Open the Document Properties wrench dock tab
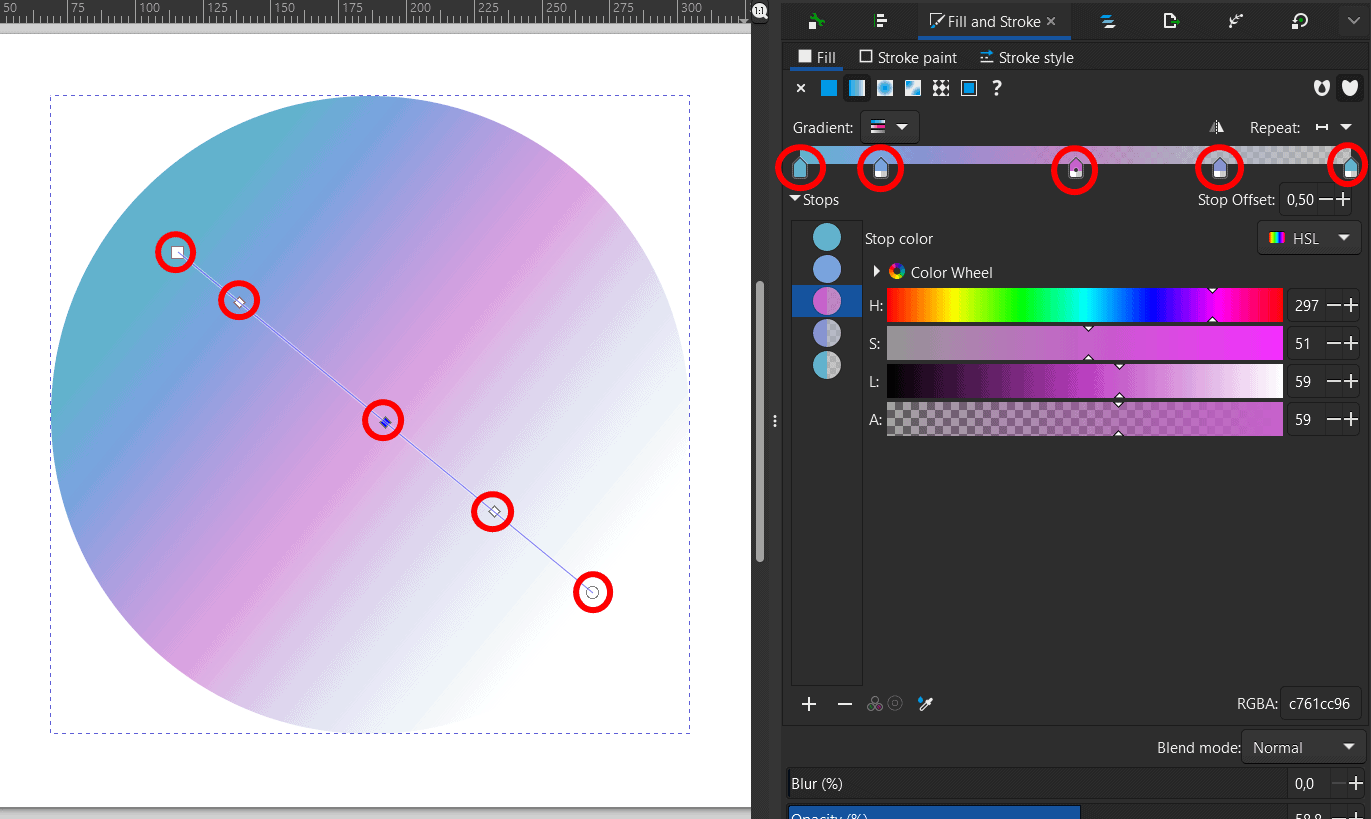The image size is (1371, 819). [816, 21]
